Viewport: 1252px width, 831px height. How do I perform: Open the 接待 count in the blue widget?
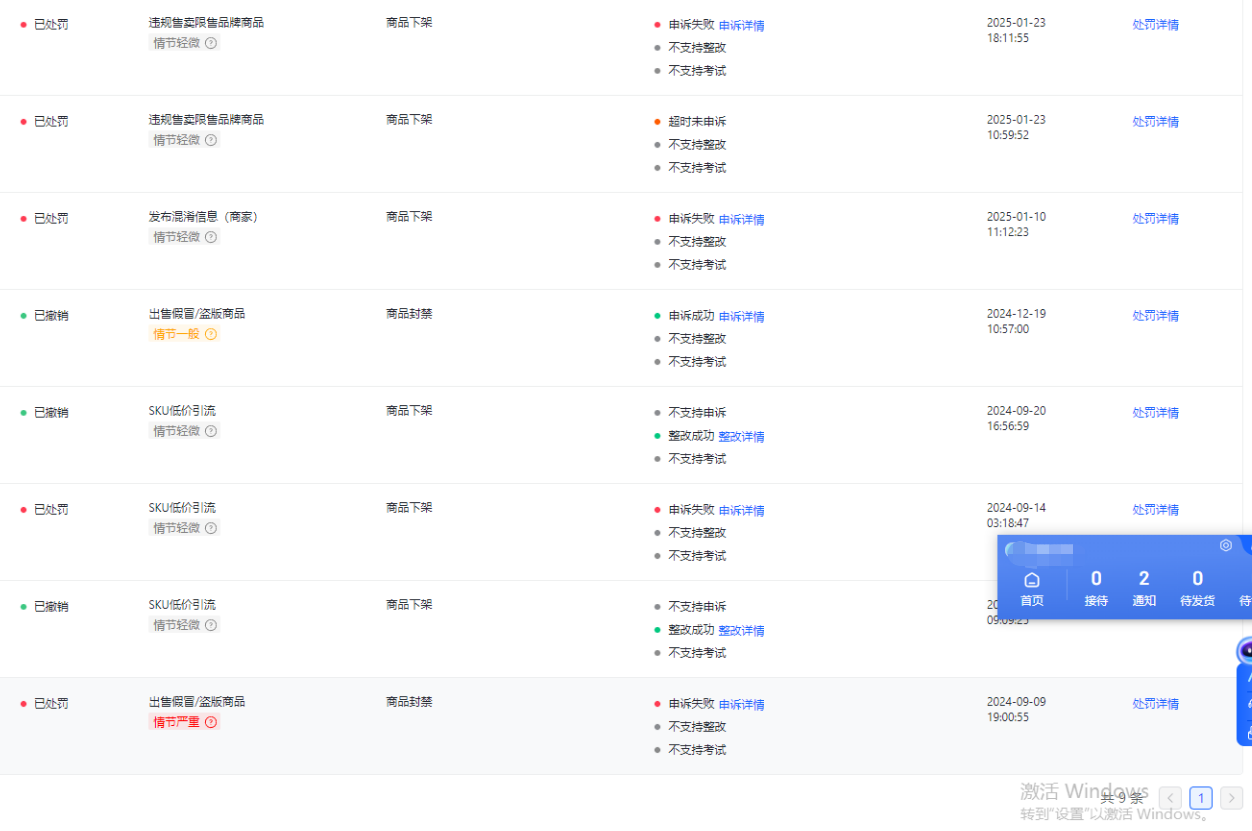(x=1096, y=587)
